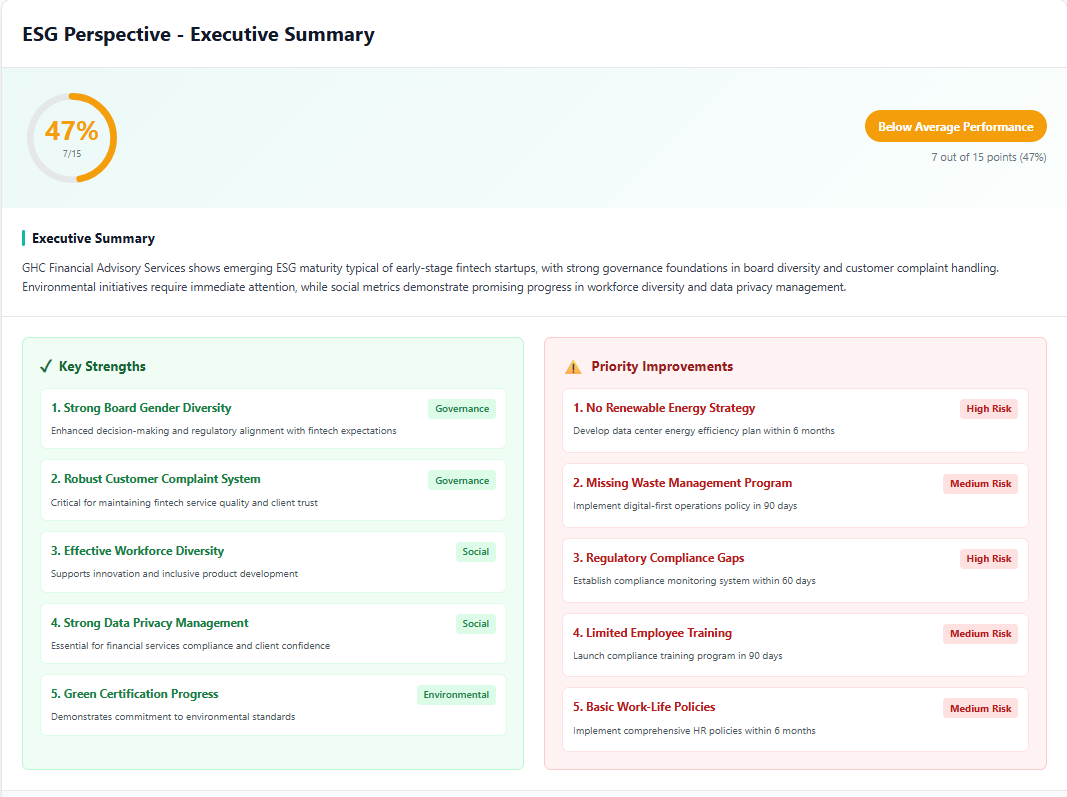This screenshot has height=797, width=1067.
Task: Click the 47% circular score gauge
Action: click(72, 137)
